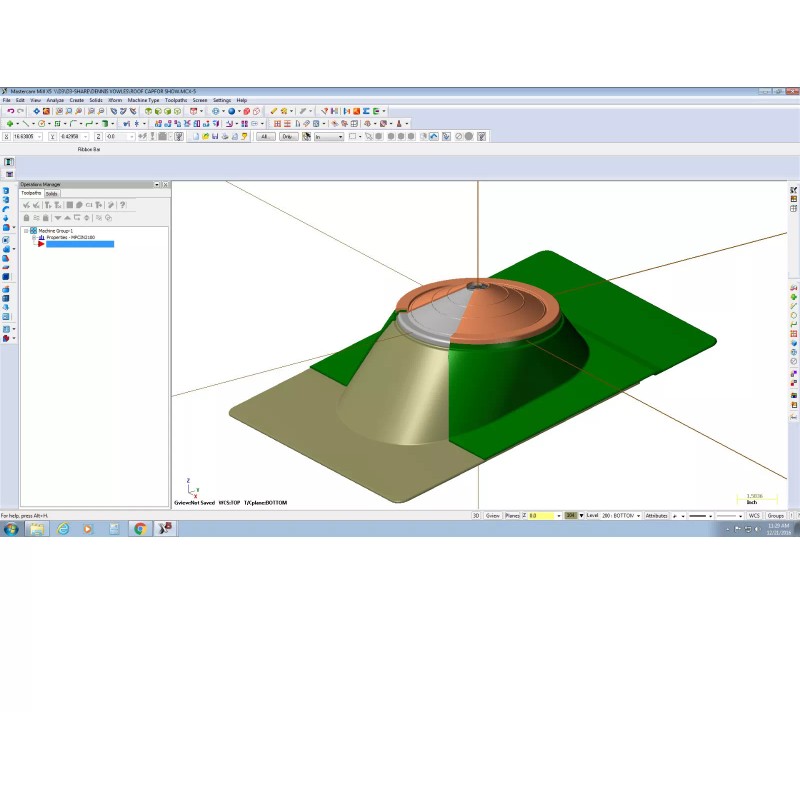Click the wireframe globe icon
Image resolution: width=800 pixels, height=800 pixels.
pos(216,111)
